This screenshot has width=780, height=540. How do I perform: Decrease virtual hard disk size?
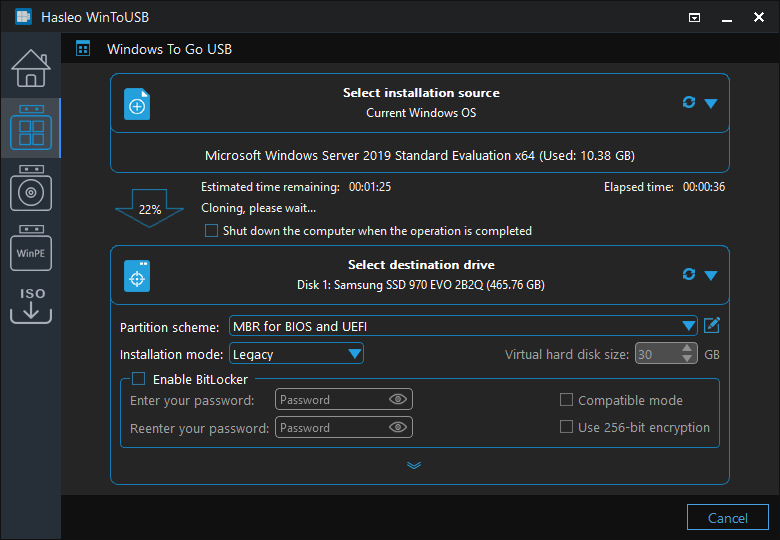pos(687,358)
